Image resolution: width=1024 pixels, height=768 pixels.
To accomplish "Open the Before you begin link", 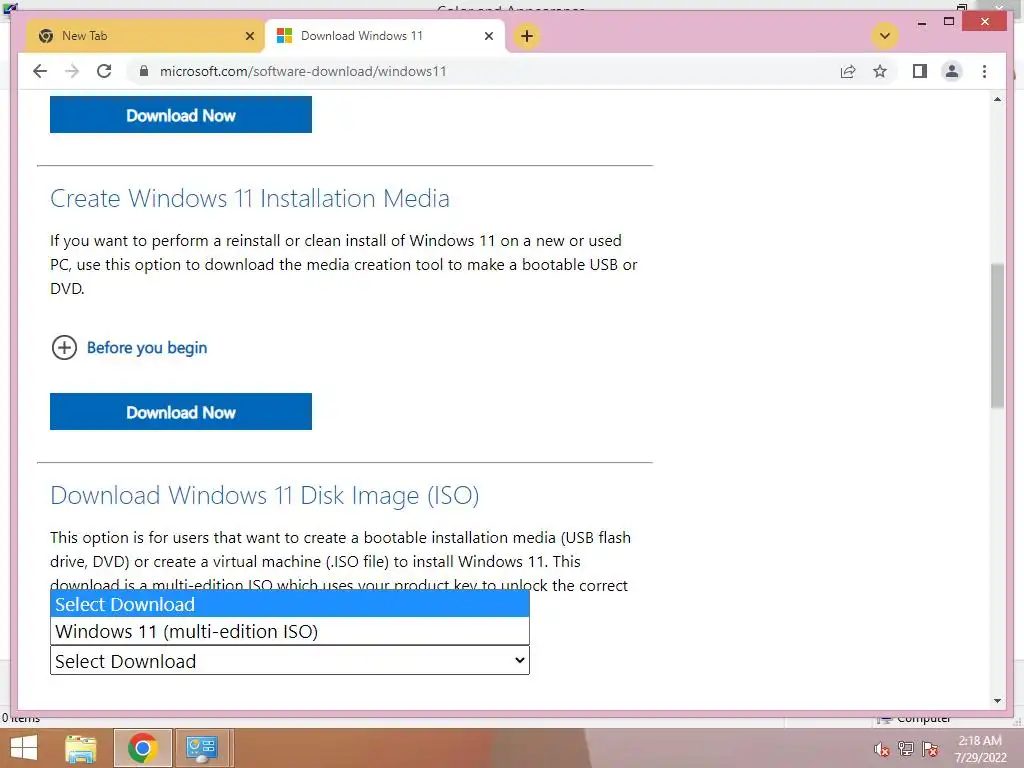I will [x=147, y=347].
